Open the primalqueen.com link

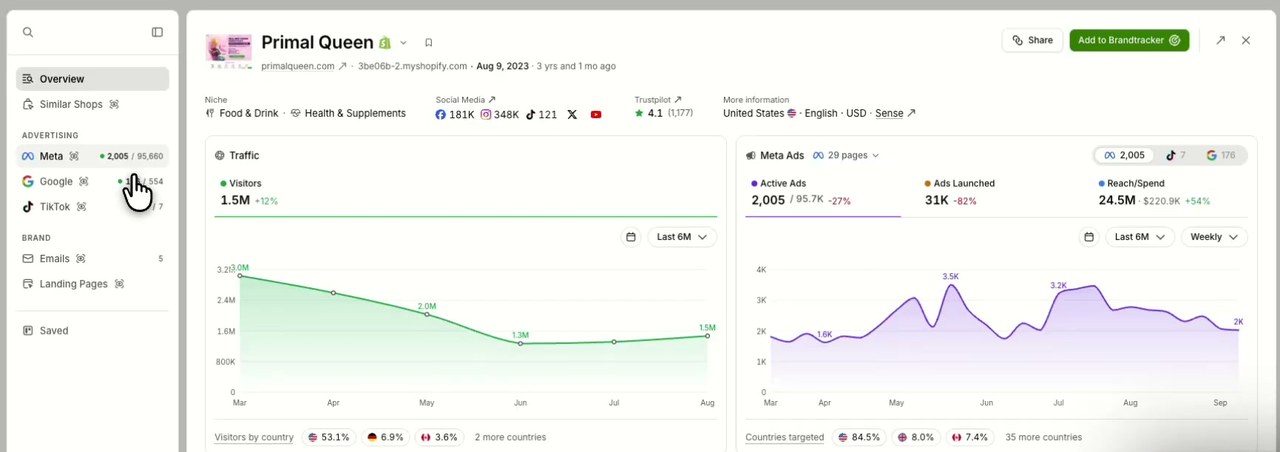[x=304, y=66]
